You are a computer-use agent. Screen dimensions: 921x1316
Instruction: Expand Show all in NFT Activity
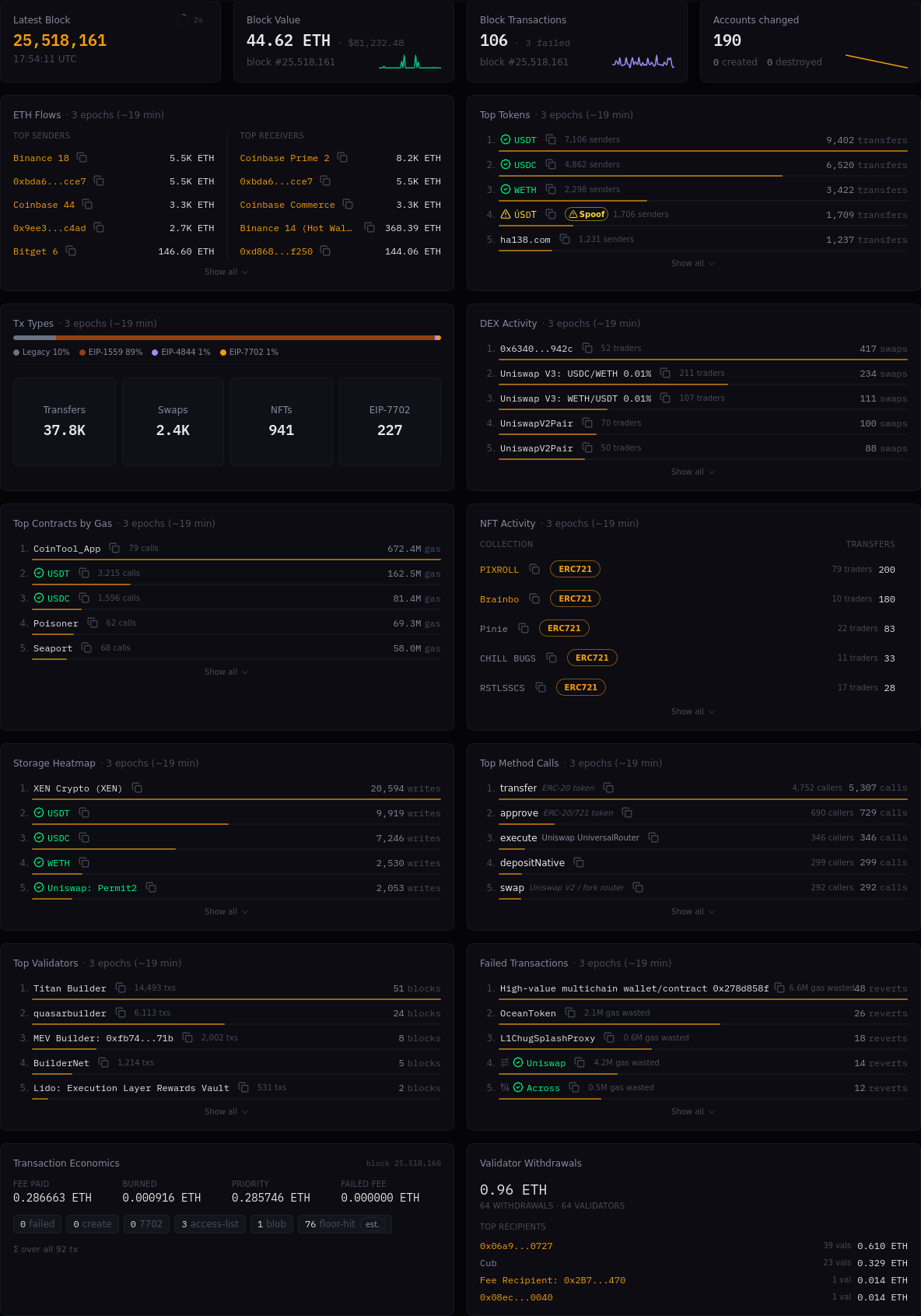[693, 711]
